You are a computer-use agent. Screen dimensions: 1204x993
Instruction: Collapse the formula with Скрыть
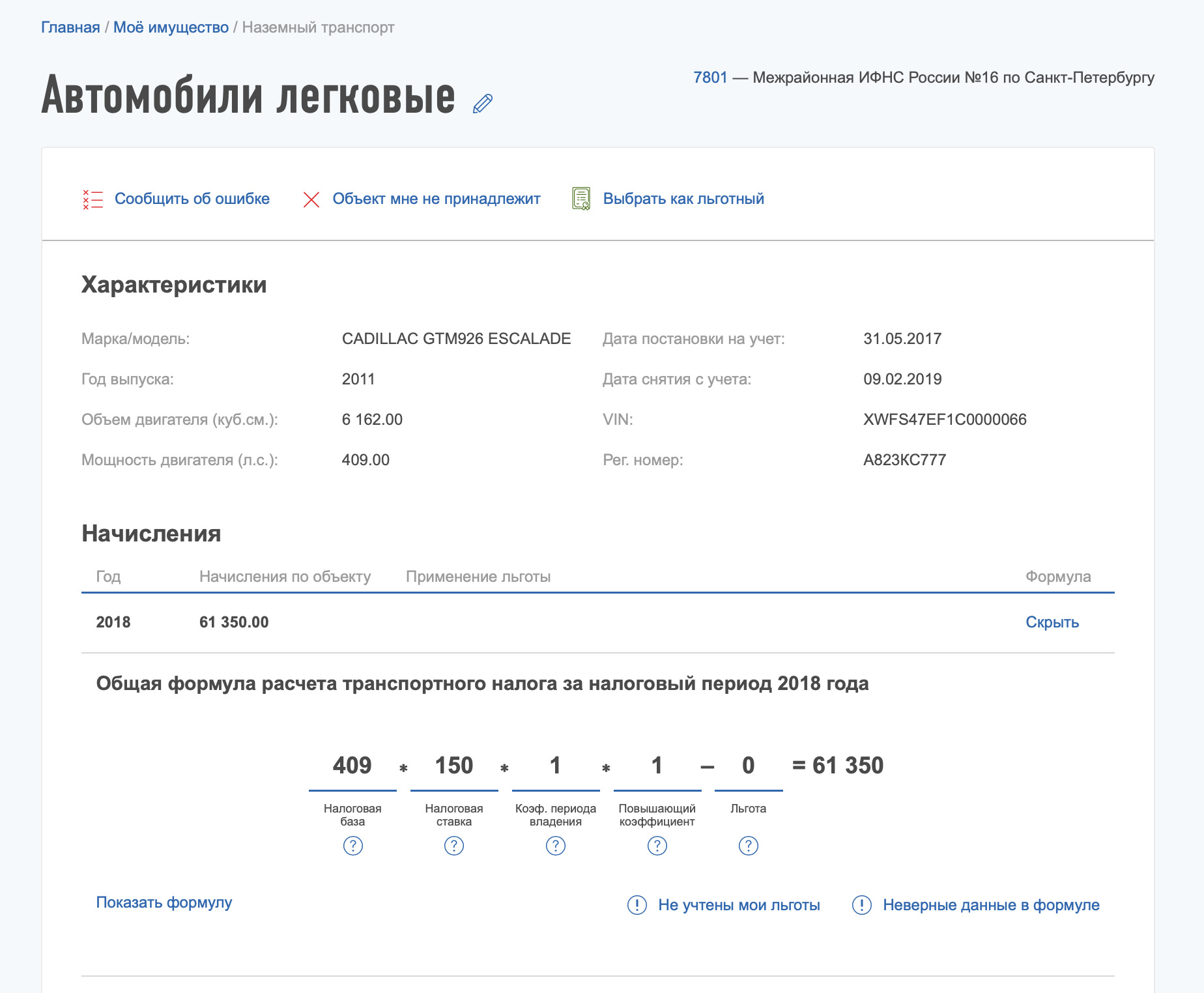[x=1052, y=622]
